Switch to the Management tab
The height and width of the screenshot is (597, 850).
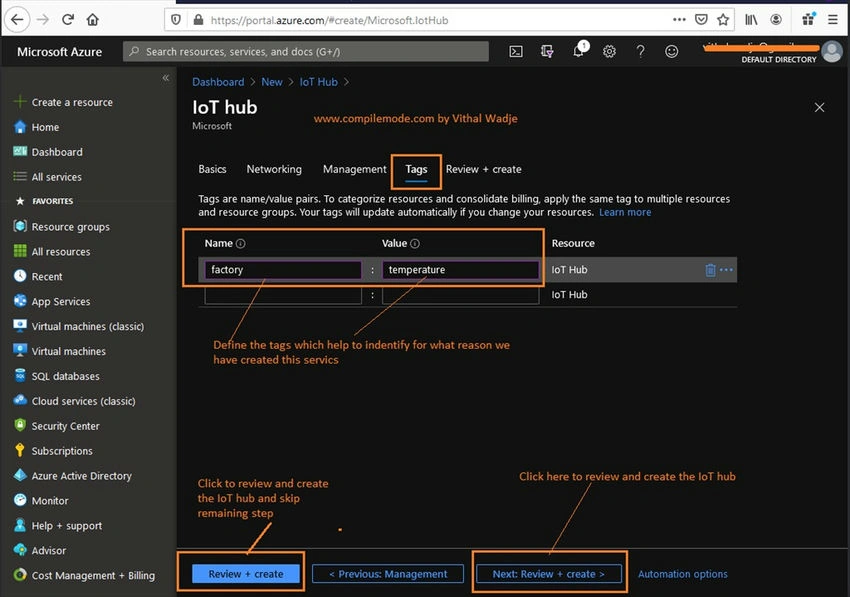click(355, 169)
